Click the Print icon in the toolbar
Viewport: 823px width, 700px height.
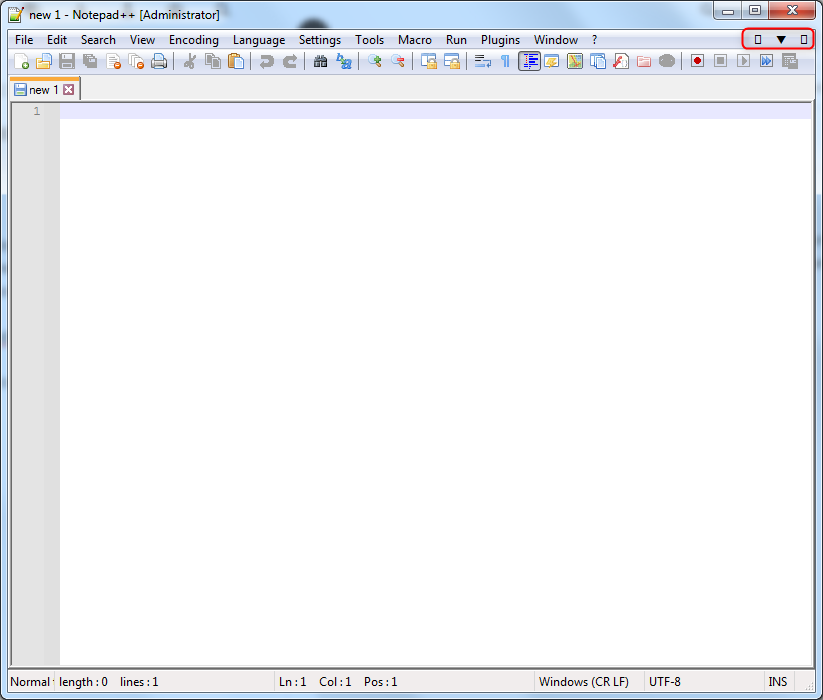(159, 61)
